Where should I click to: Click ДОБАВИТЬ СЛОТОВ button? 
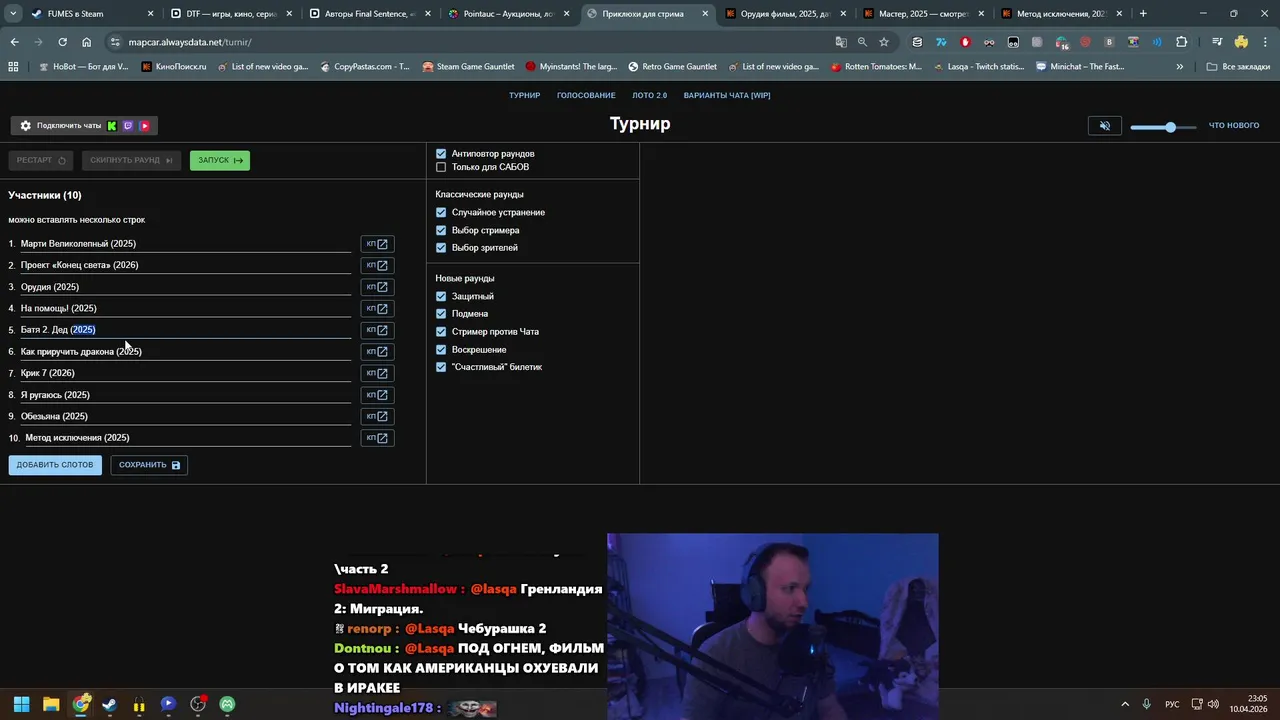55,465
